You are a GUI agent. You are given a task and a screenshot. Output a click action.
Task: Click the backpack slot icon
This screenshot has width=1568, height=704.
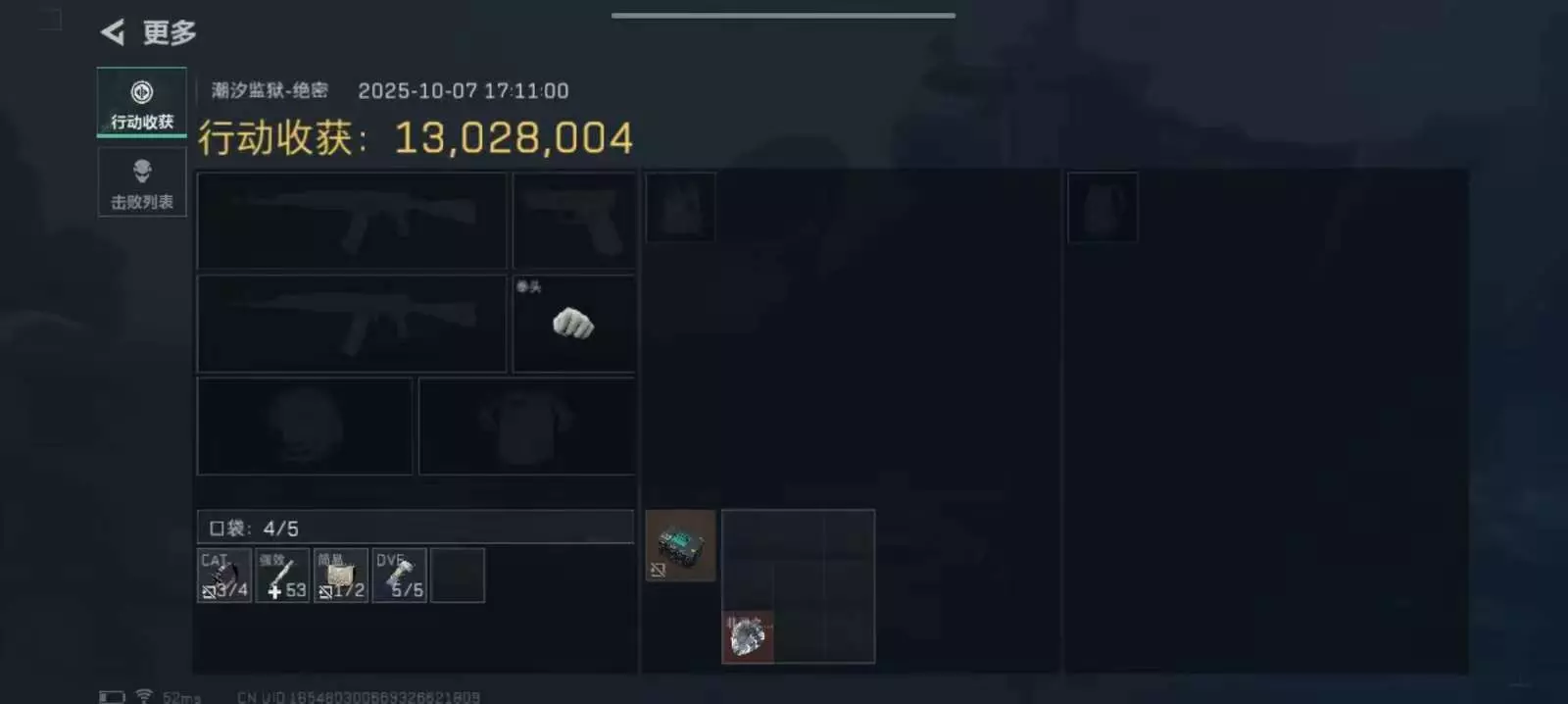(x=1102, y=207)
